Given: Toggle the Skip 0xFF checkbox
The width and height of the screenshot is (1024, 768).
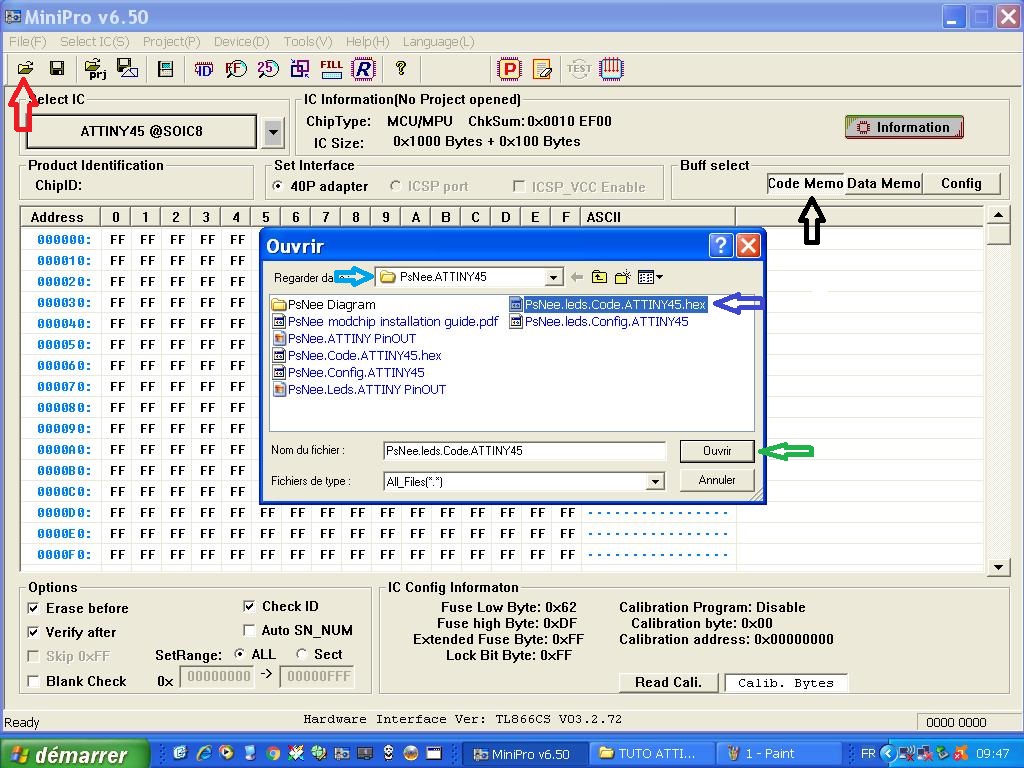Looking at the screenshot, I should tap(33, 656).
